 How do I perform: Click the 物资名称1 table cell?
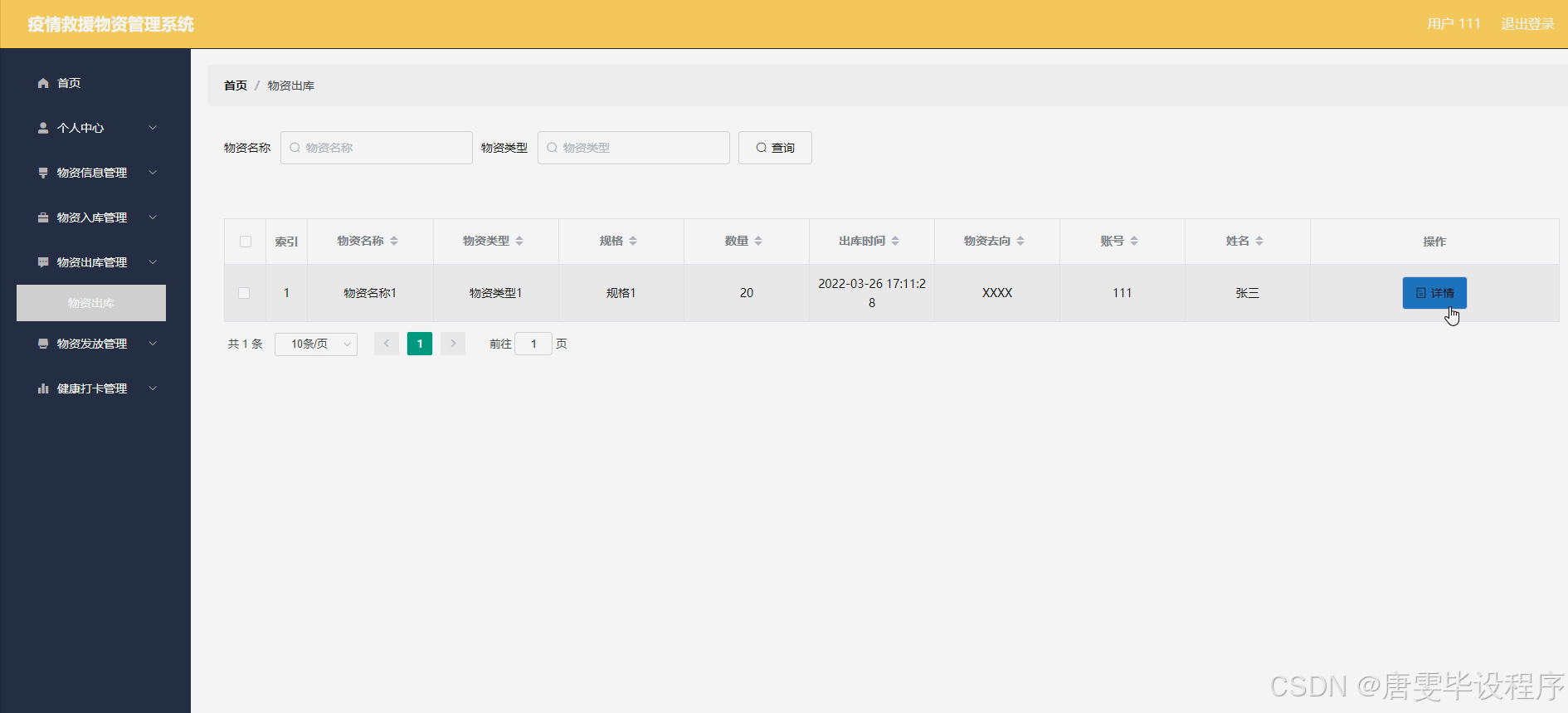pos(370,293)
